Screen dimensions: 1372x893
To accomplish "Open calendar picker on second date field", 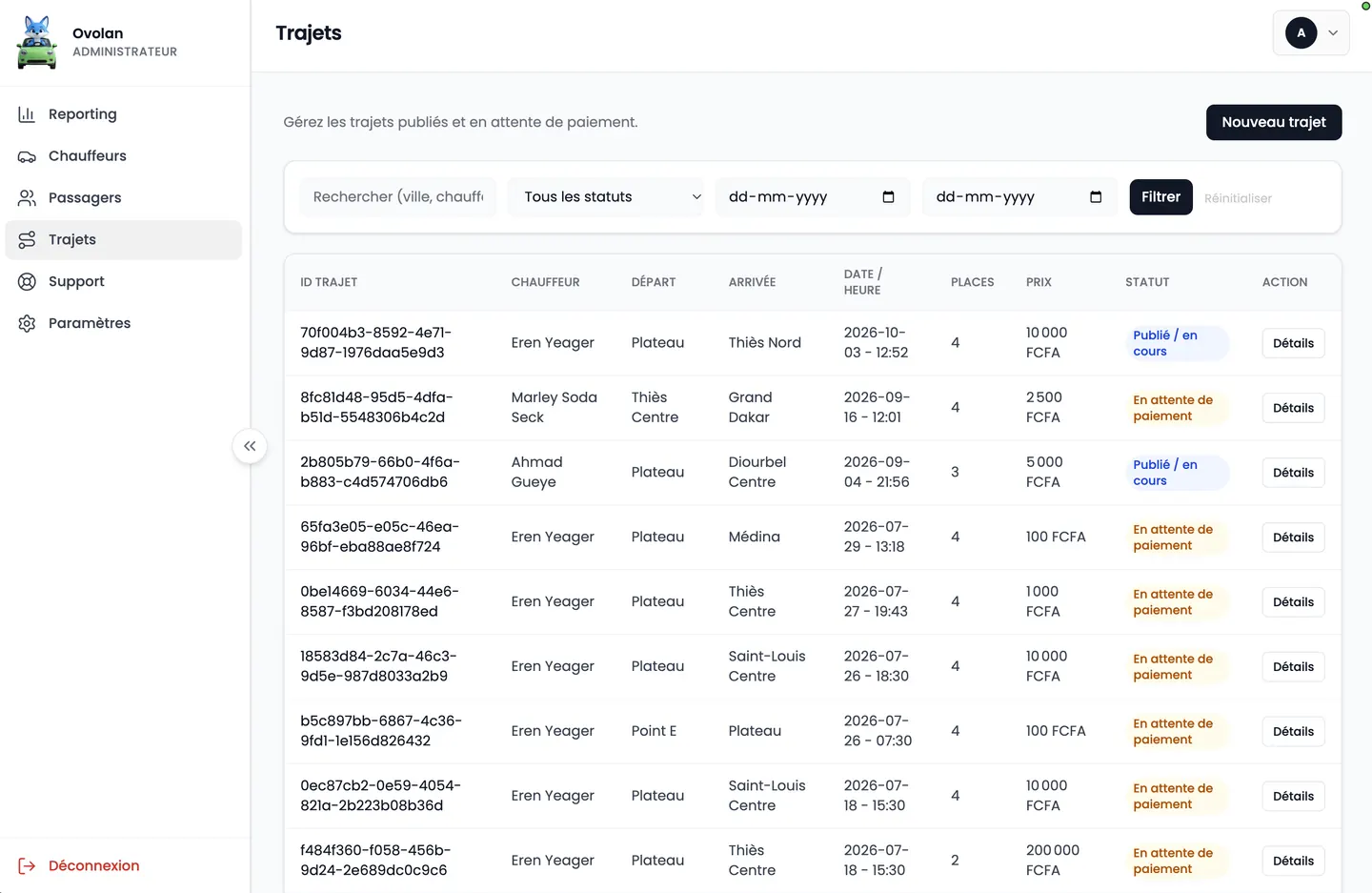I will coord(1096,197).
